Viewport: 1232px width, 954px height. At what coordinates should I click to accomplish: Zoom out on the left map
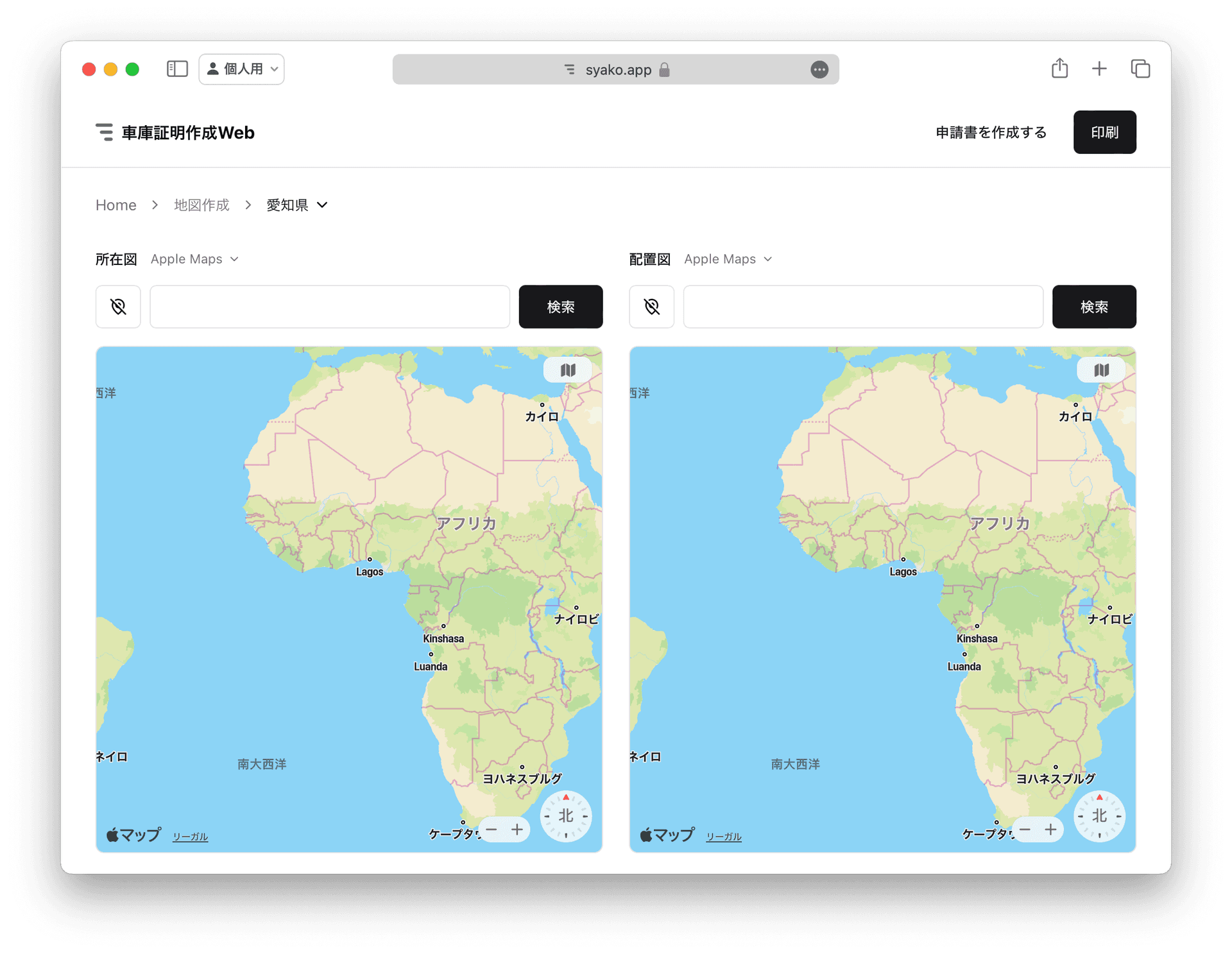[492, 830]
